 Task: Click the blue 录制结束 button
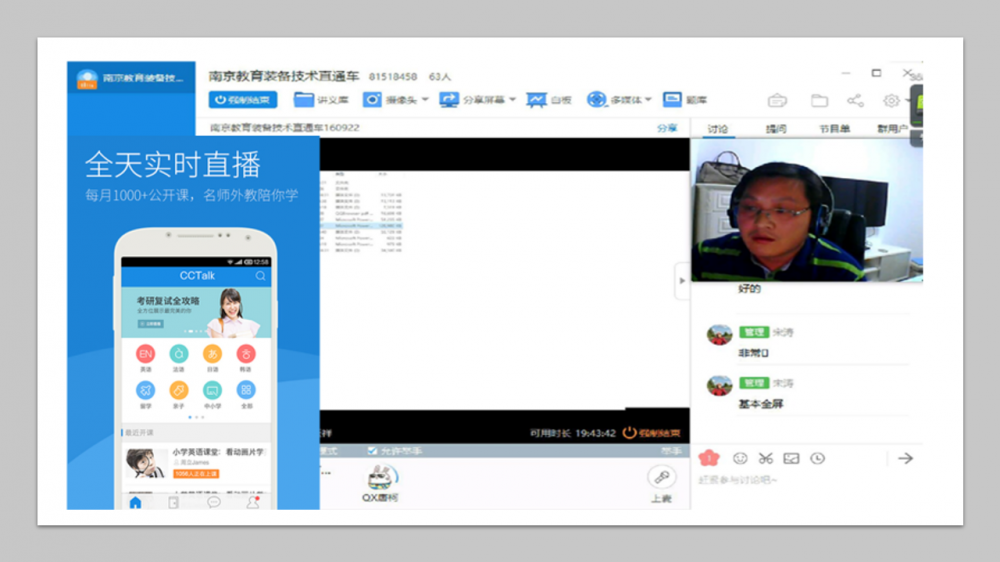243,100
